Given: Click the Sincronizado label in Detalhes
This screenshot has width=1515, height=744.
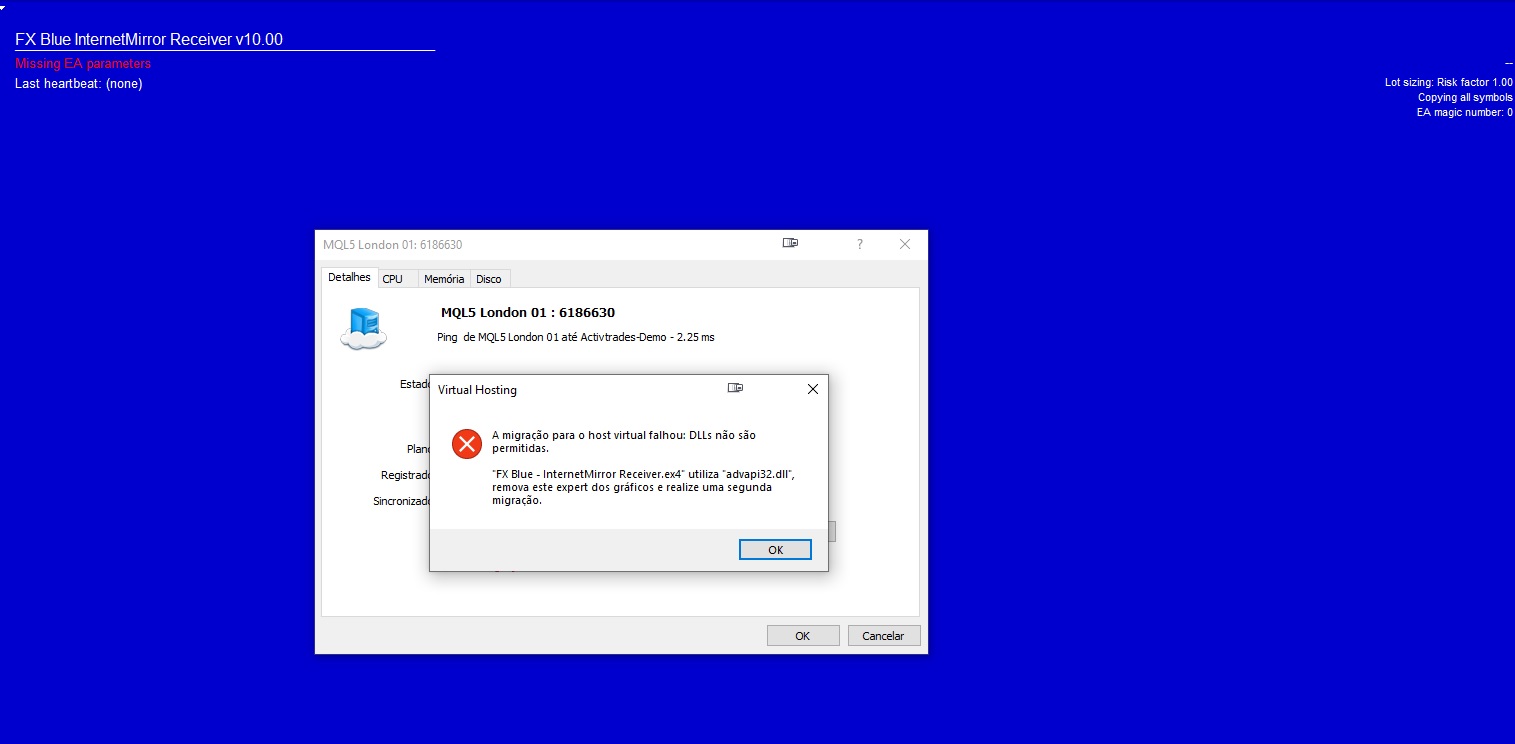Looking at the screenshot, I should tap(401, 502).
